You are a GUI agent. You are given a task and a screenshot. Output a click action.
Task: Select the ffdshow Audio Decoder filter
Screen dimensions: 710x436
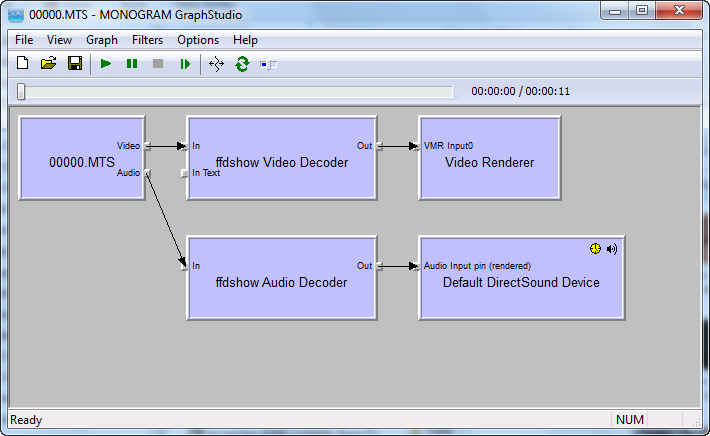282,278
